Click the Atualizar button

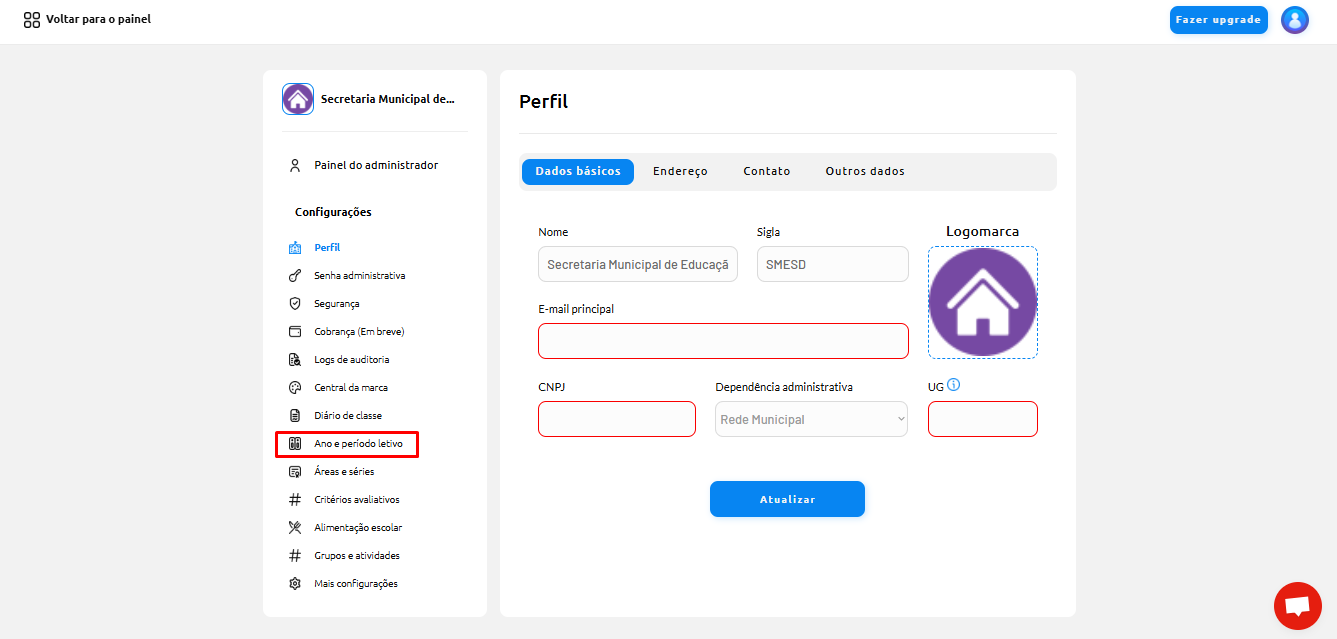click(x=787, y=499)
